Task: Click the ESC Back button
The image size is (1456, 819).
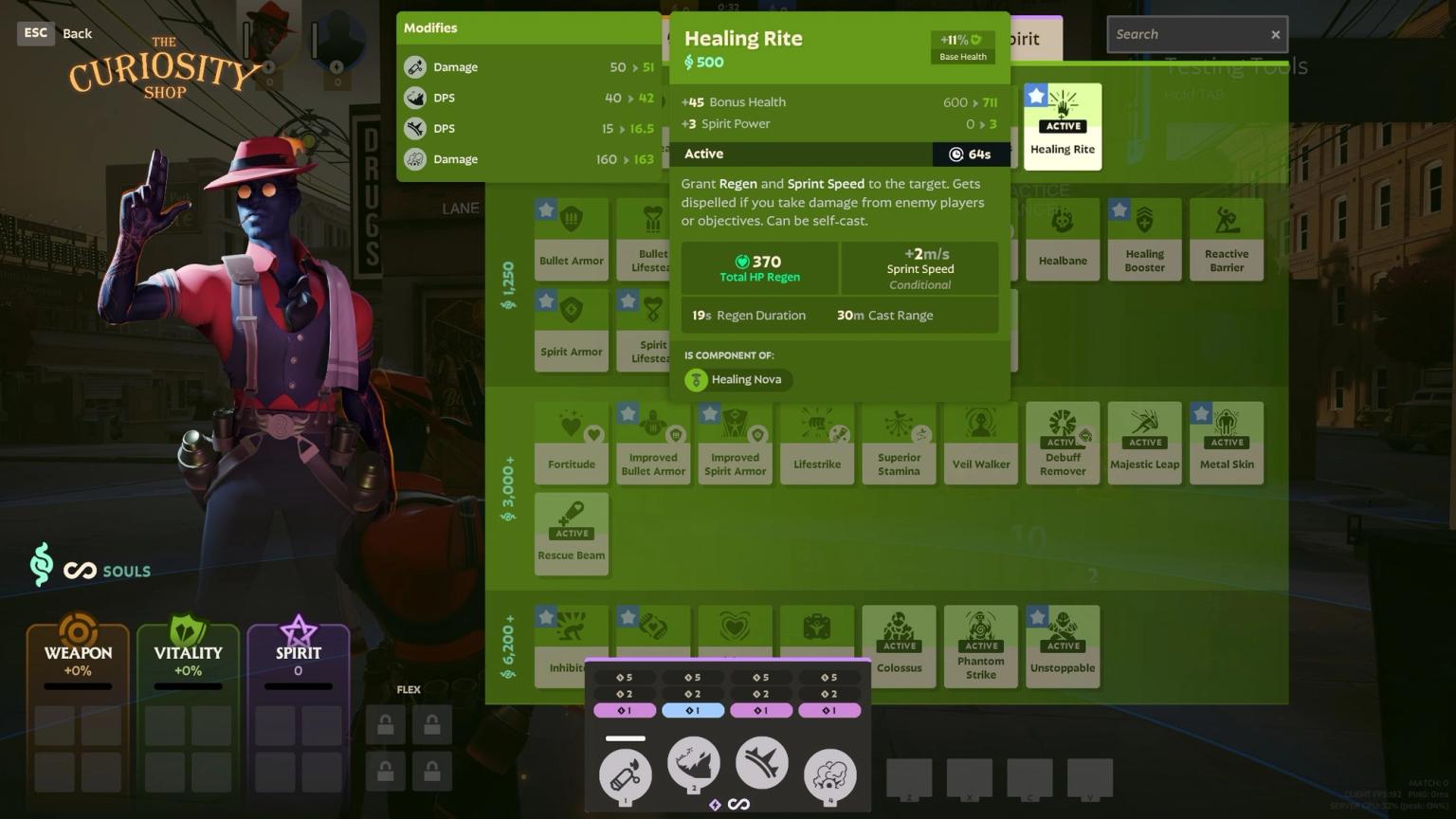Action: pyautogui.click(x=55, y=33)
